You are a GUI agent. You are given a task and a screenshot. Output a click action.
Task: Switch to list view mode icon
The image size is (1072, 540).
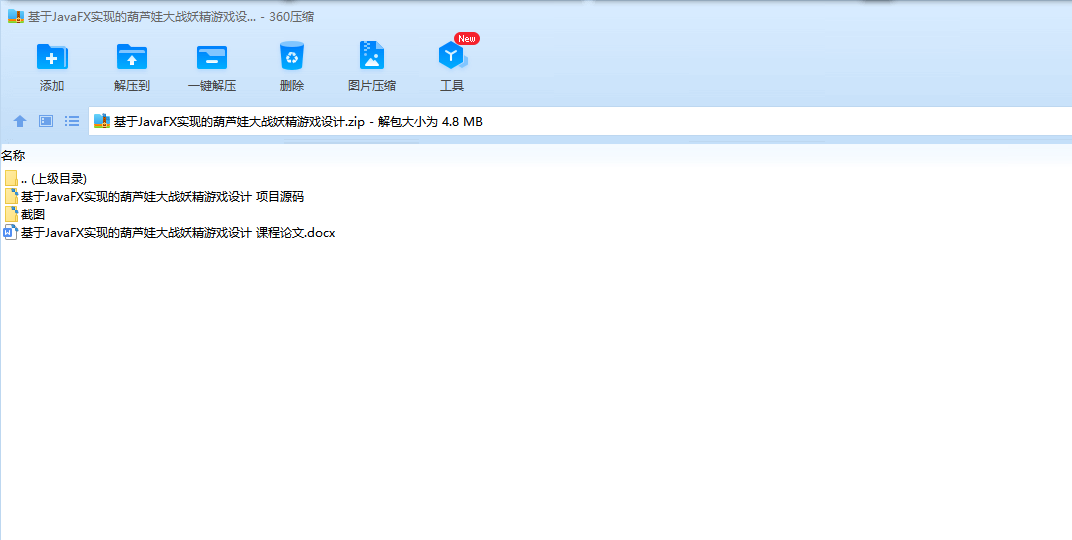point(72,121)
